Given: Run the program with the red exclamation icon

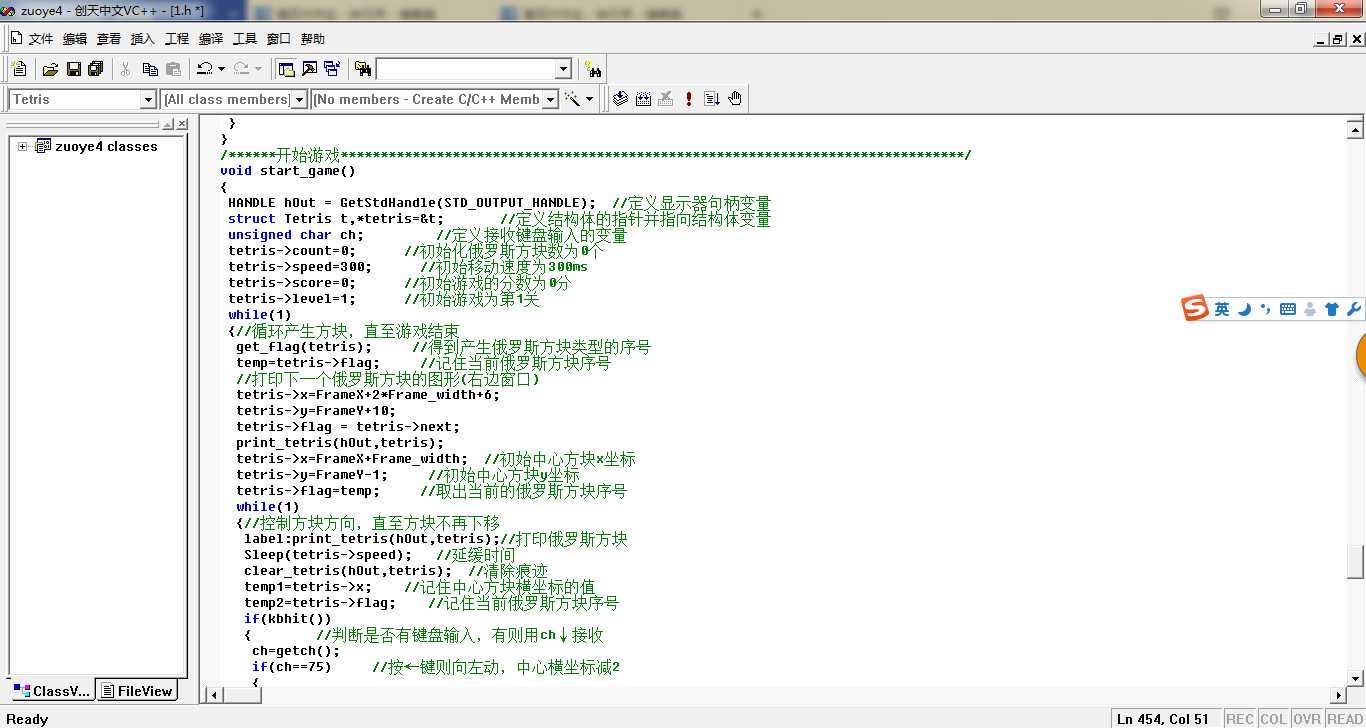Looking at the screenshot, I should coord(689,99).
